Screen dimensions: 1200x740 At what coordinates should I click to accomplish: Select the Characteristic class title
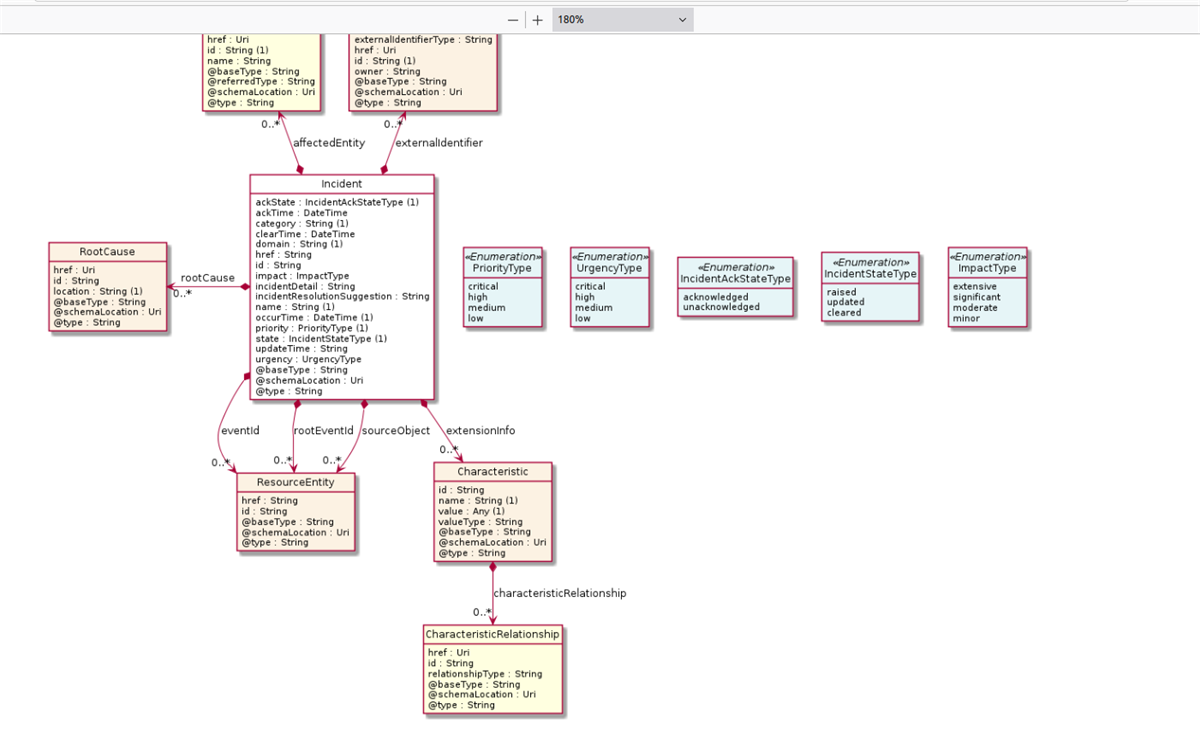(493, 471)
